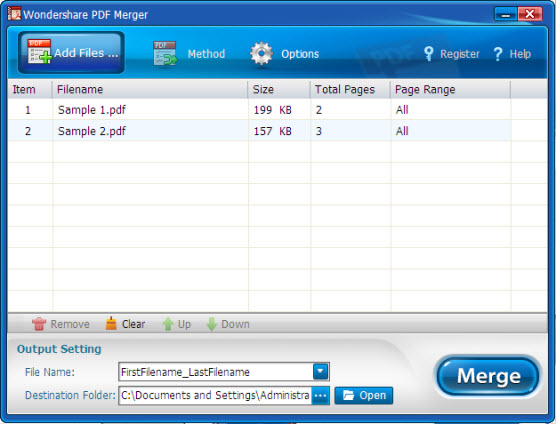Click the Down green arrow icon
This screenshot has height=424, width=556.
(212, 324)
